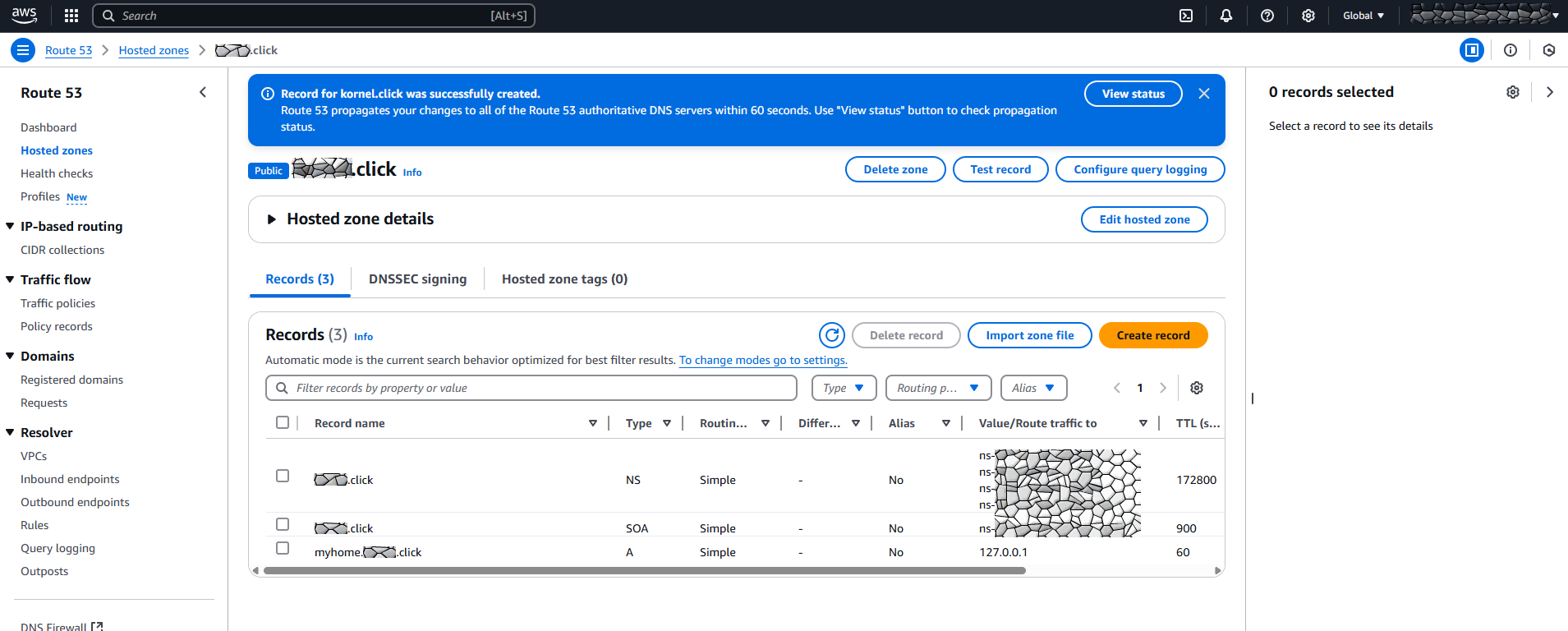Open CIDR collections in side navigation
Screen dimensions: 1568x631
point(62,250)
